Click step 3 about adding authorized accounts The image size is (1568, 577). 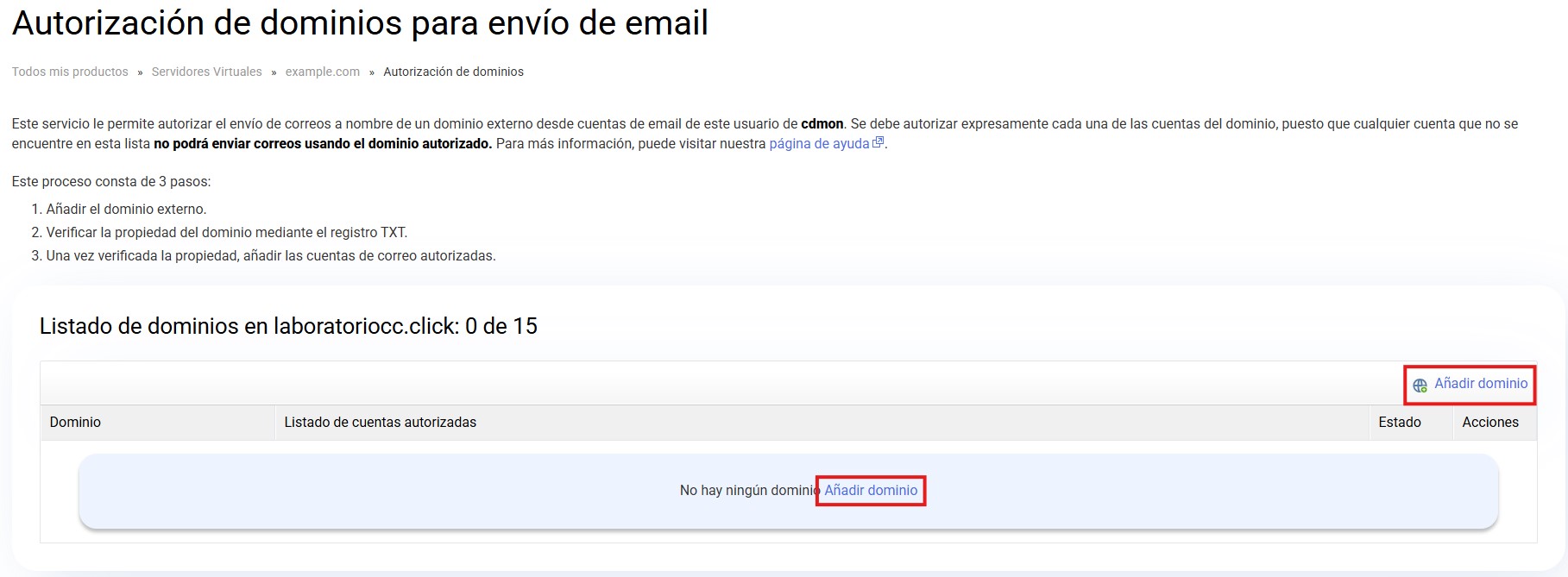pyautogui.click(x=270, y=256)
